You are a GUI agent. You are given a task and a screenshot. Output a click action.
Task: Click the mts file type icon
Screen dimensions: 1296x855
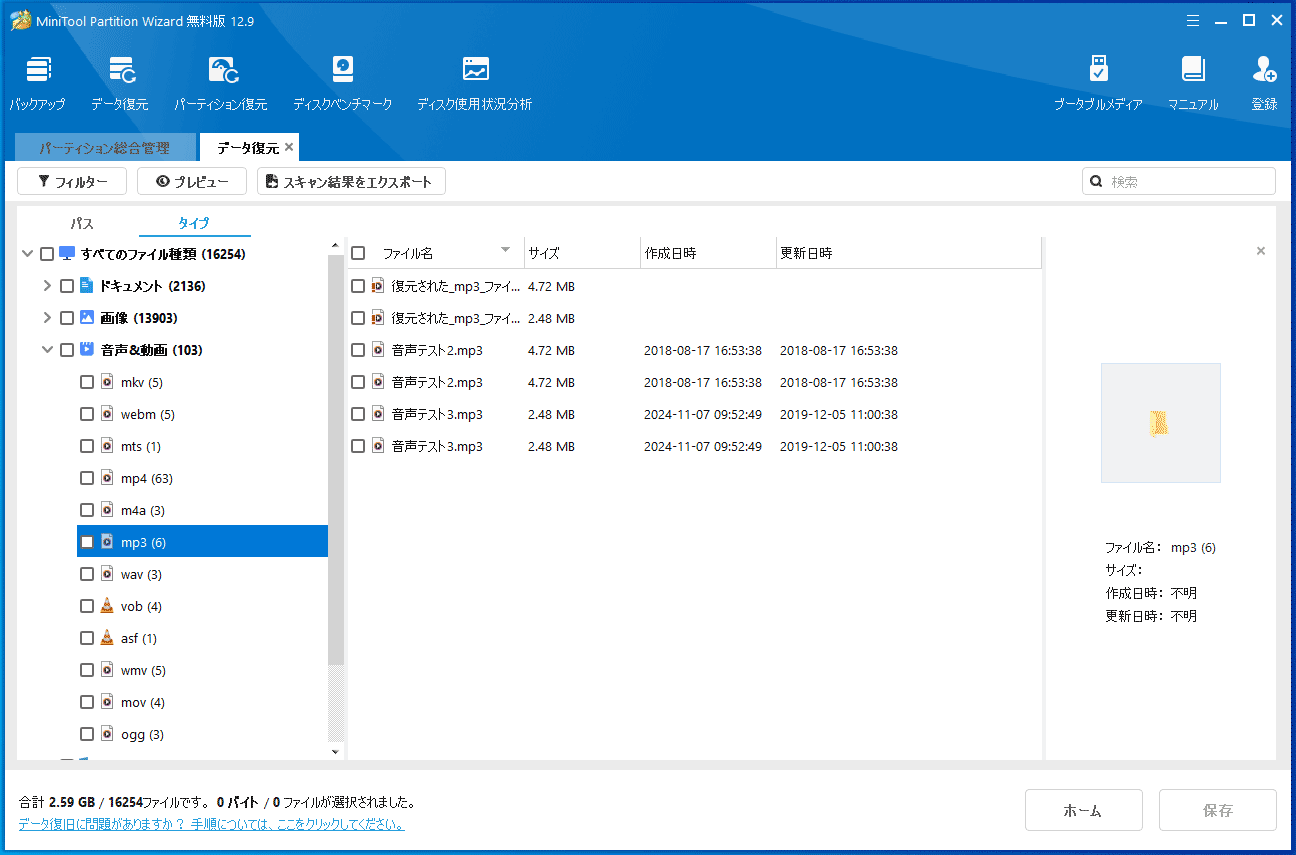coord(108,446)
